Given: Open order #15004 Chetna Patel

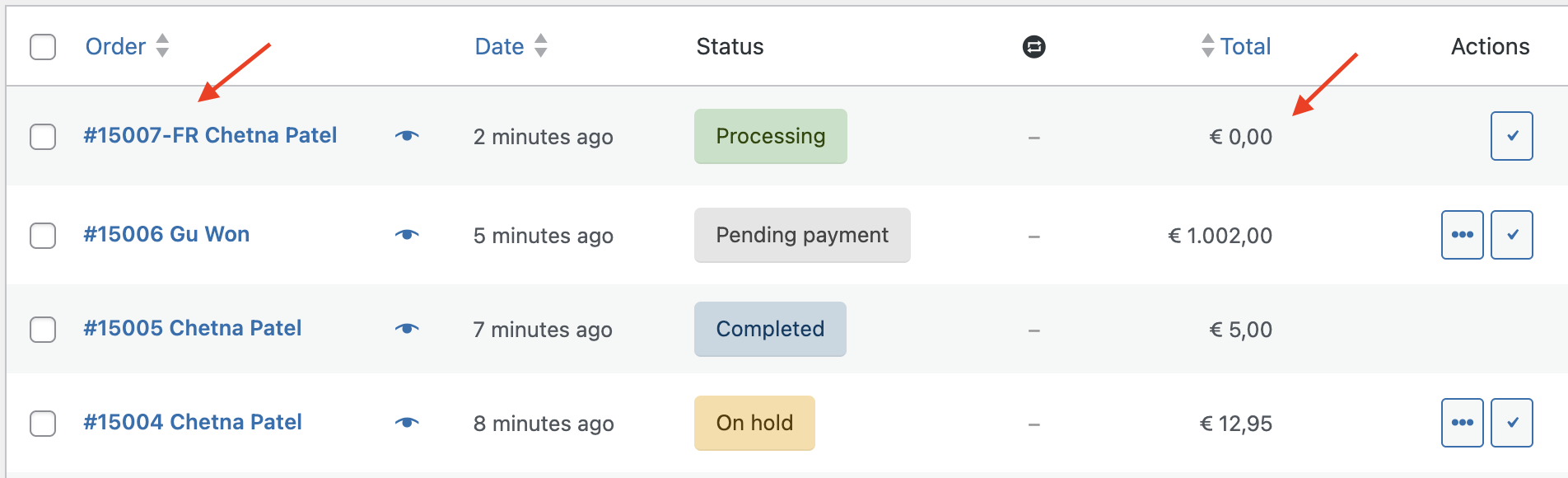Looking at the screenshot, I should coord(193,422).
